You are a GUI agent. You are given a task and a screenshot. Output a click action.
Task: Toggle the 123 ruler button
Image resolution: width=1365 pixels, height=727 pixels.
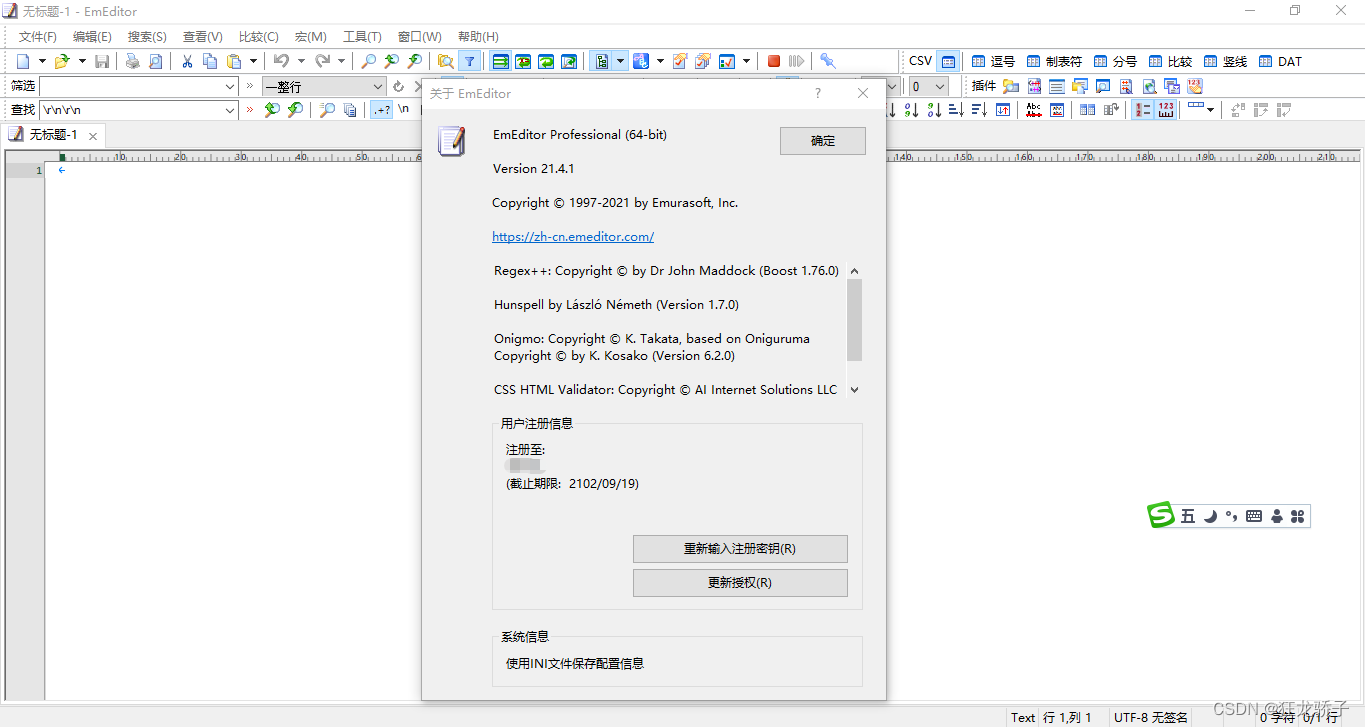(x=1166, y=110)
